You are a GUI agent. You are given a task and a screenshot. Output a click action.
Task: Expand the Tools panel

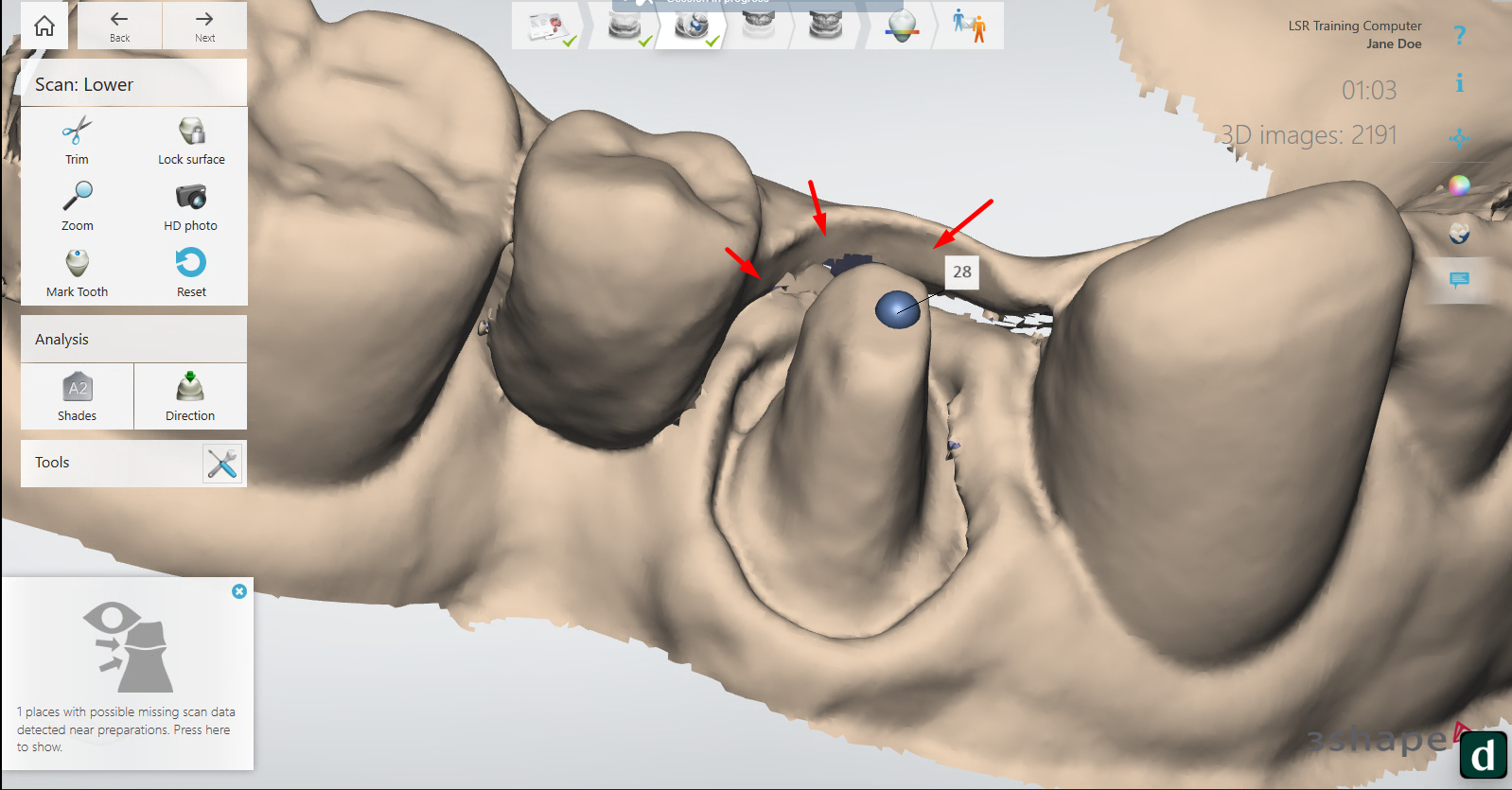tap(223, 464)
